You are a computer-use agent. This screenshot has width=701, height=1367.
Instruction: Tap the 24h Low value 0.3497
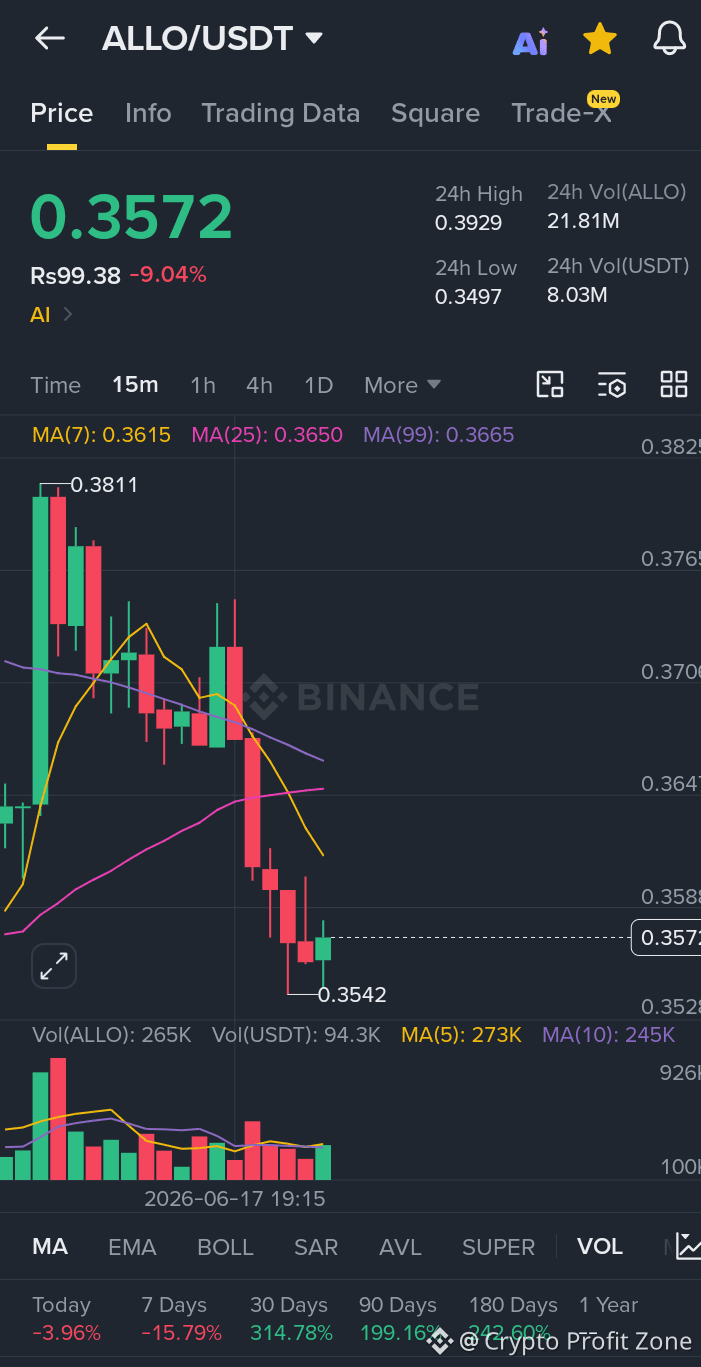click(468, 296)
